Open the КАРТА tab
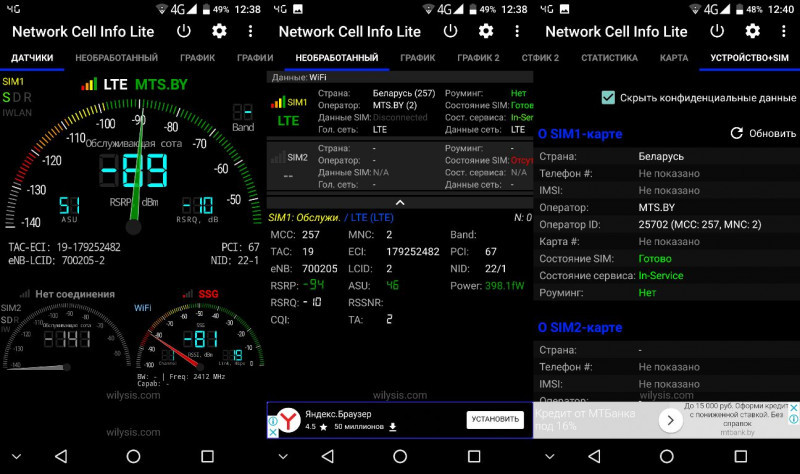 (x=674, y=58)
